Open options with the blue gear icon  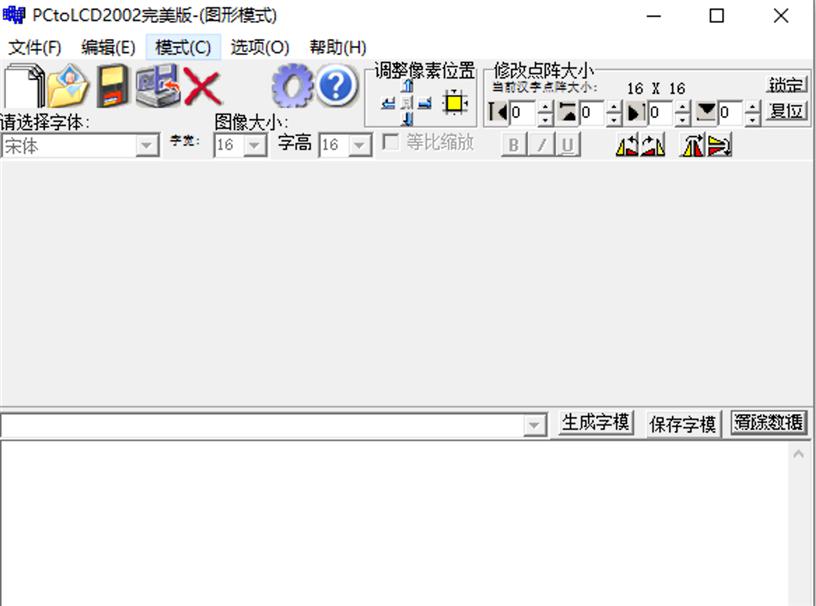pyautogui.click(x=292, y=86)
